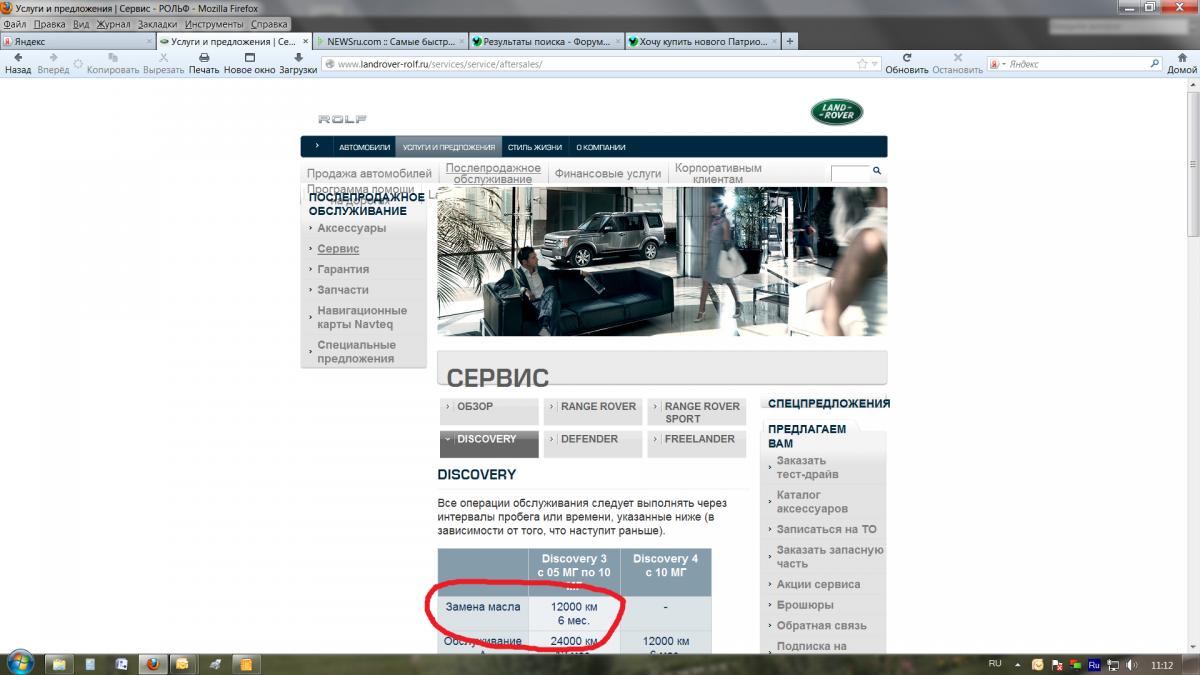
Task: Switch to the NEWSru.com browser tab
Action: pos(390,42)
